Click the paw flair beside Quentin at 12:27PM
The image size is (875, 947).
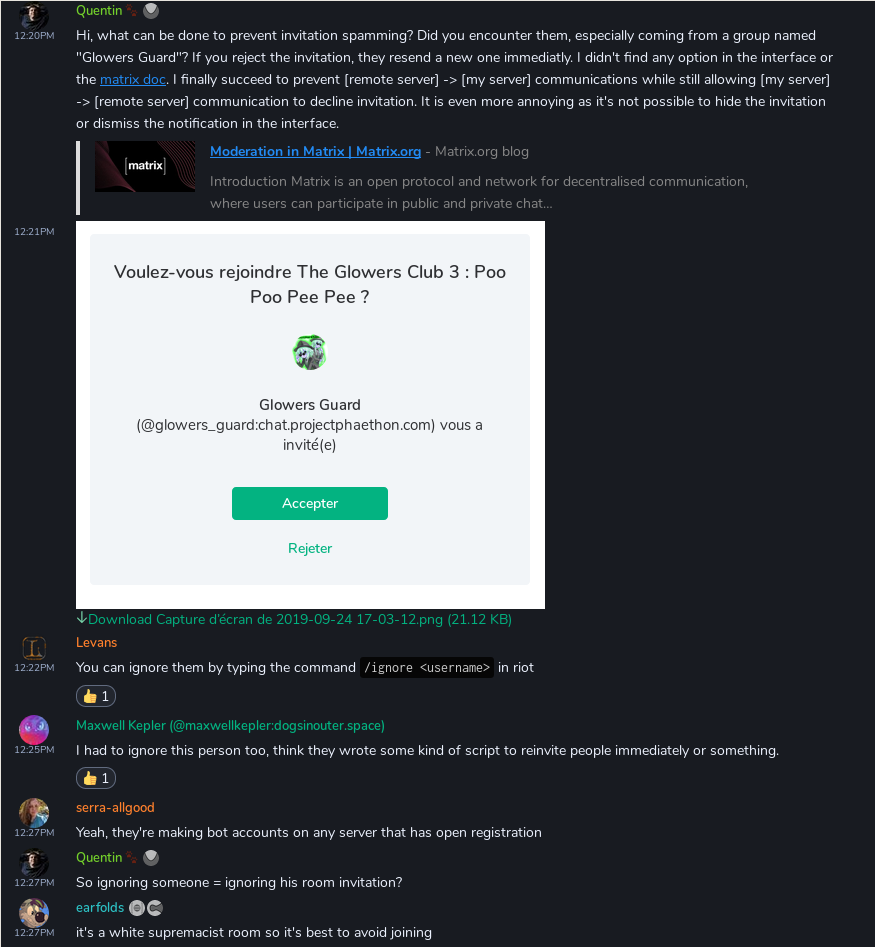coord(132,857)
